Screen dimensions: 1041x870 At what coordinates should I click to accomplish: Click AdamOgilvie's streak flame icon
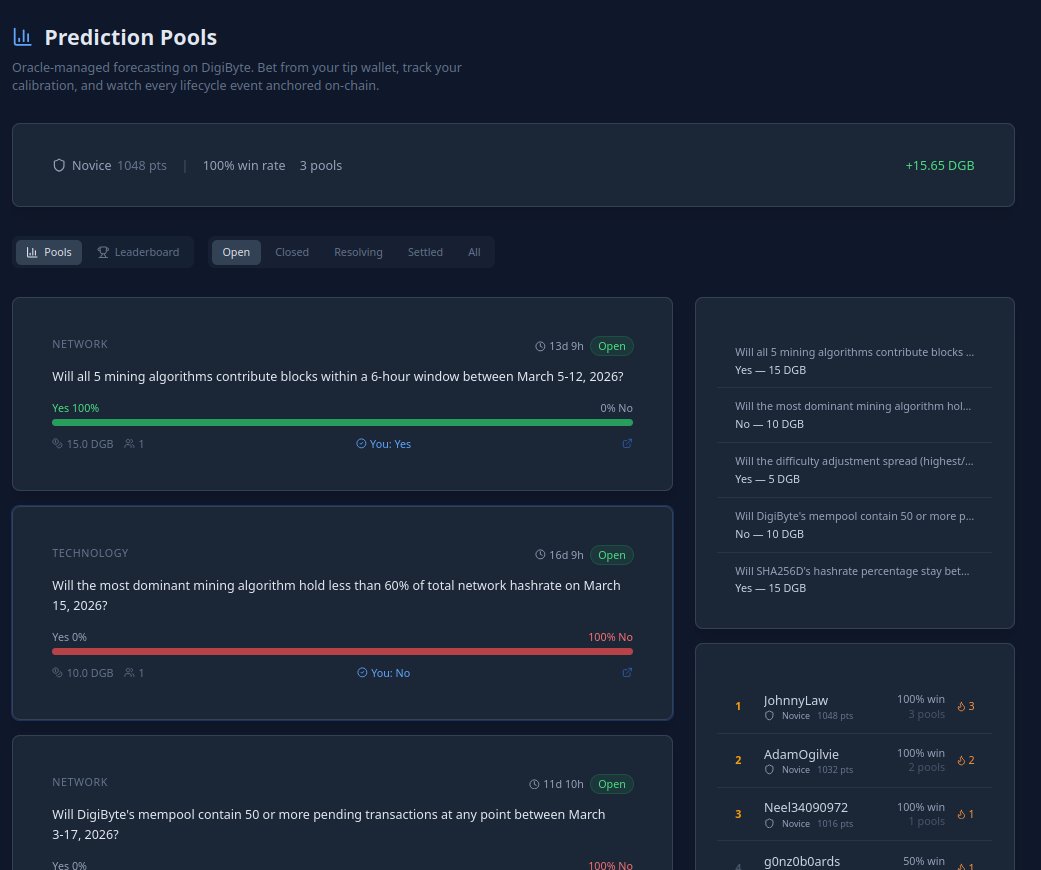coord(961,760)
